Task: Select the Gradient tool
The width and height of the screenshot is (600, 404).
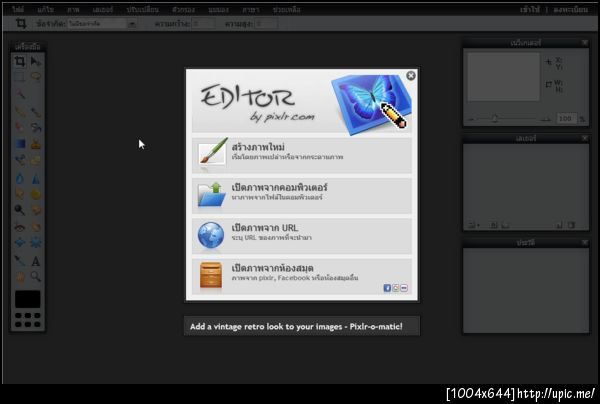Action: (20, 144)
